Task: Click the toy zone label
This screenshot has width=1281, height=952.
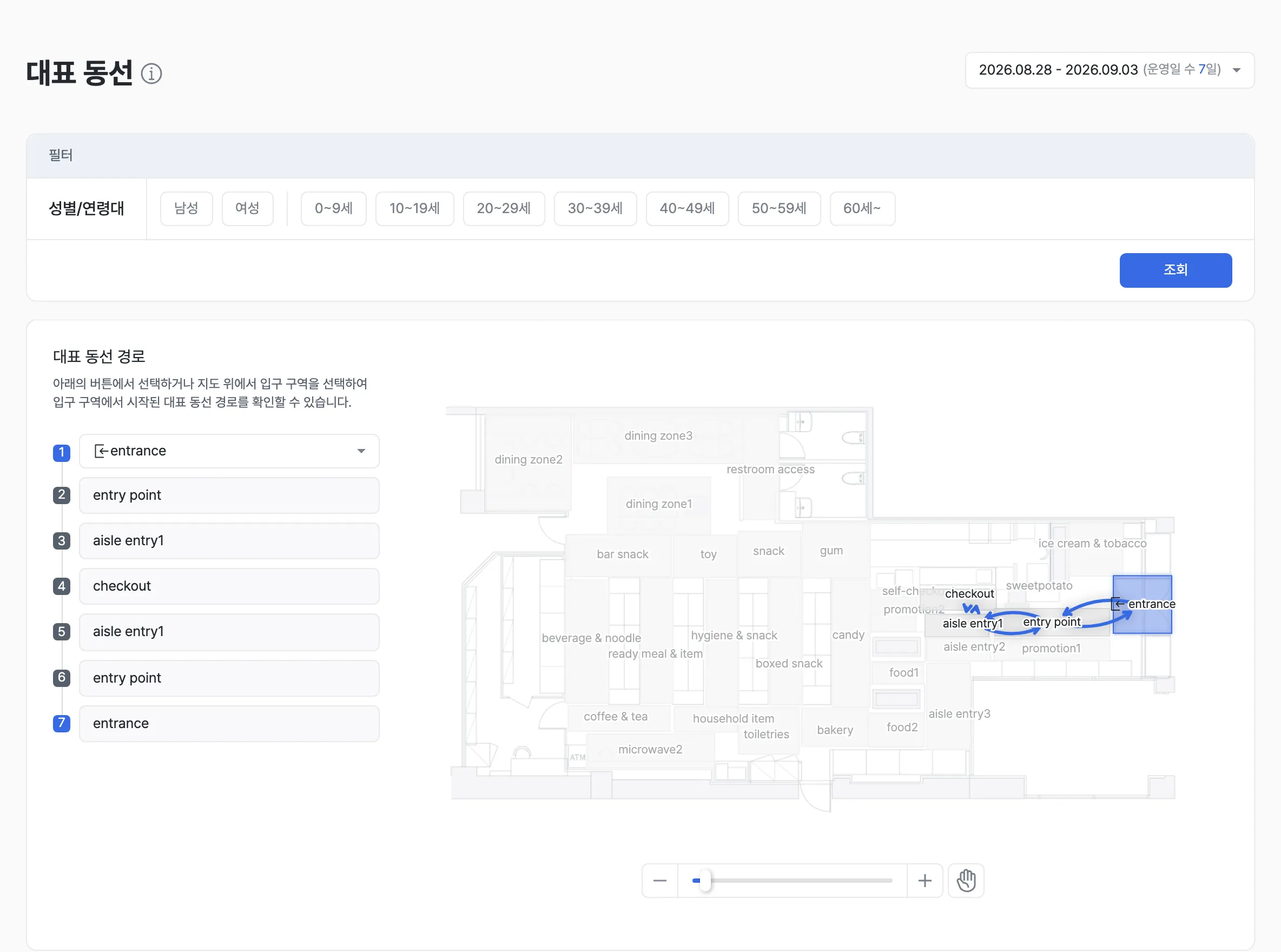Action: [x=708, y=554]
